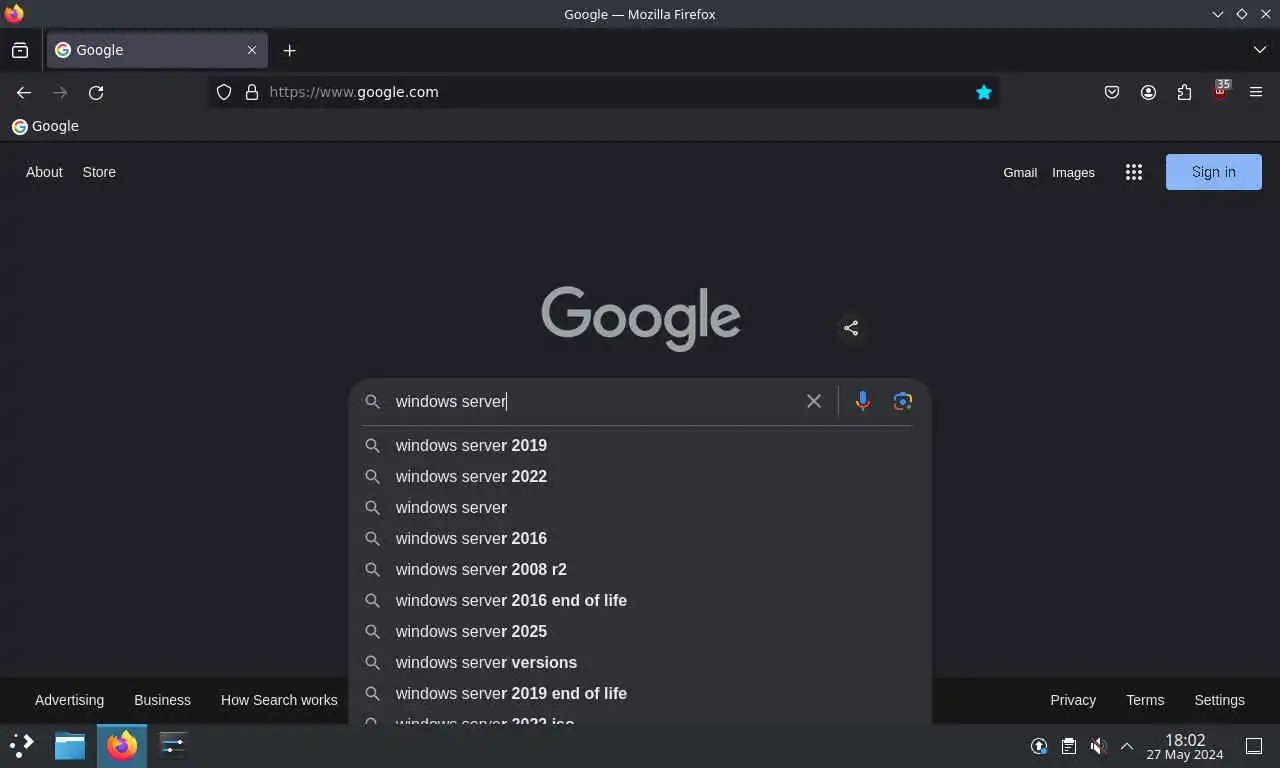Click the share icon beside Google logo

click(851, 328)
